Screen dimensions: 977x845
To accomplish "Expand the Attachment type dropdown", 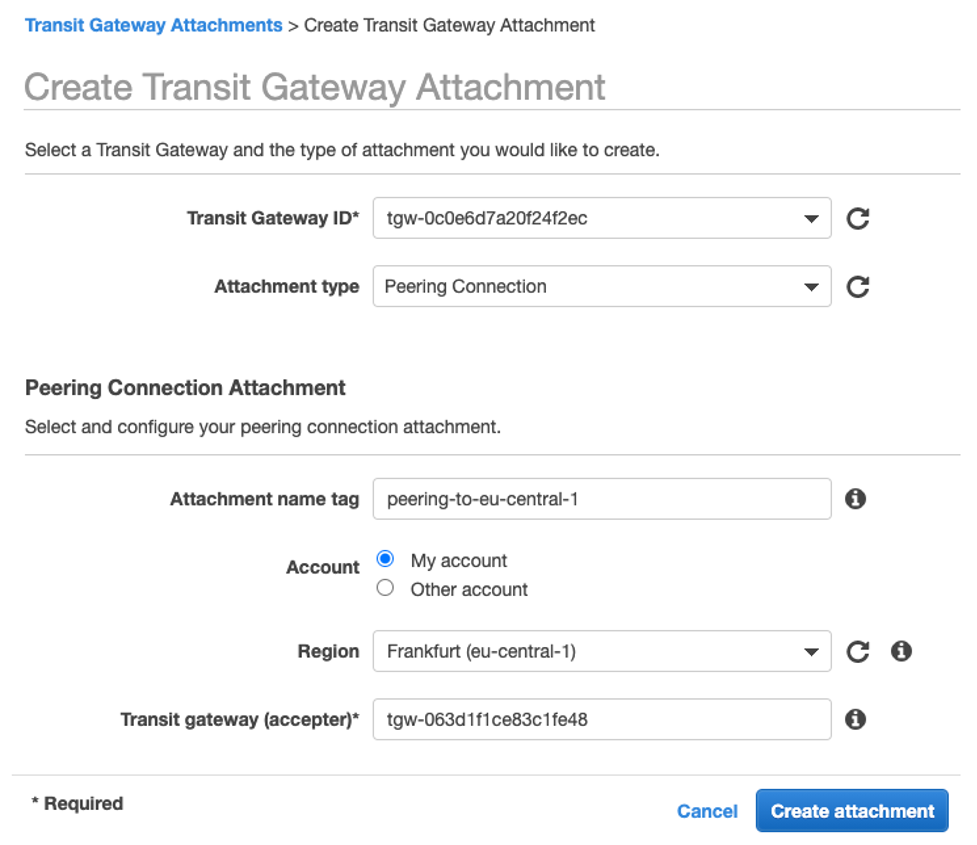I will (601, 287).
